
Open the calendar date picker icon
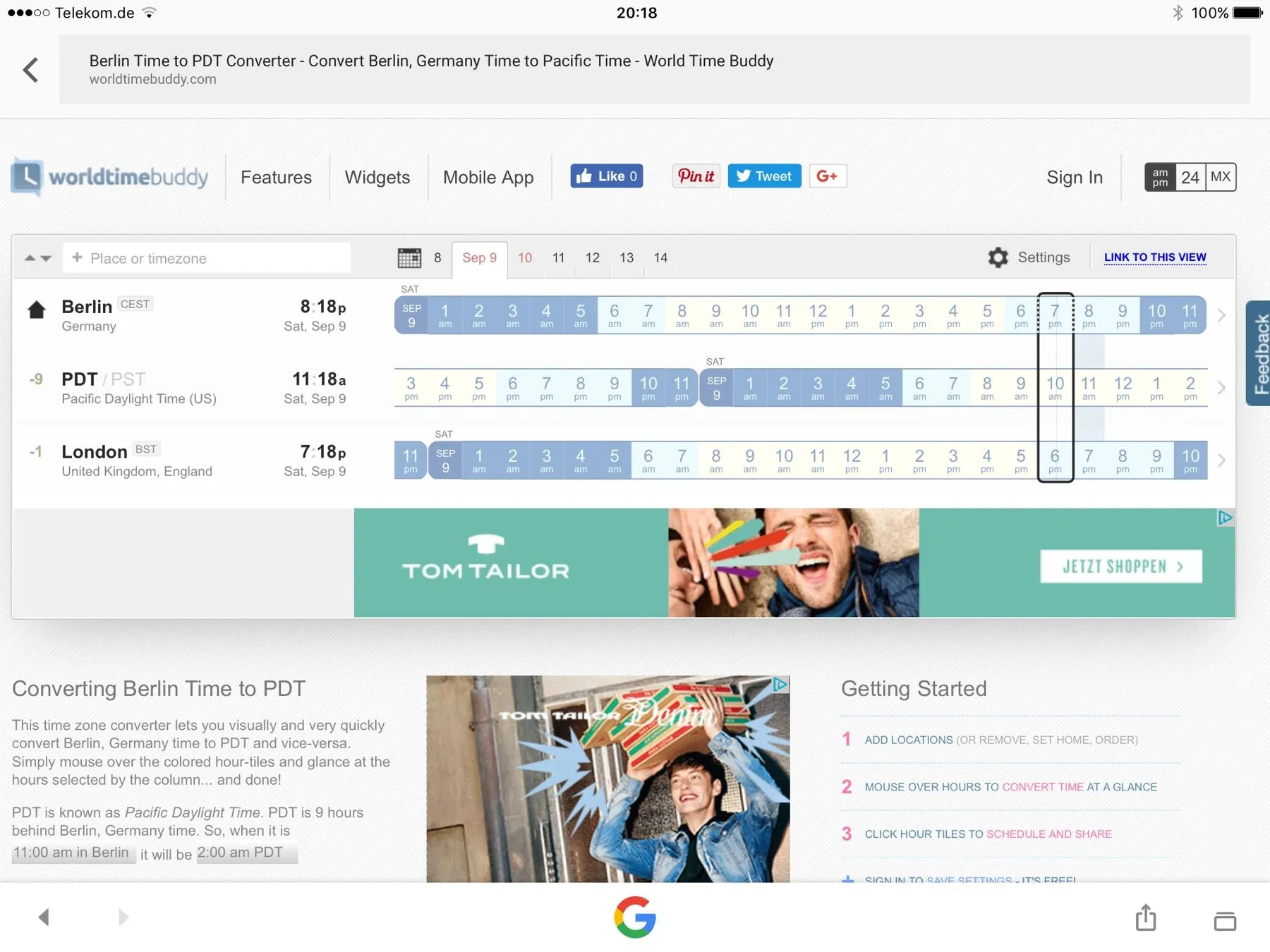[409, 258]
